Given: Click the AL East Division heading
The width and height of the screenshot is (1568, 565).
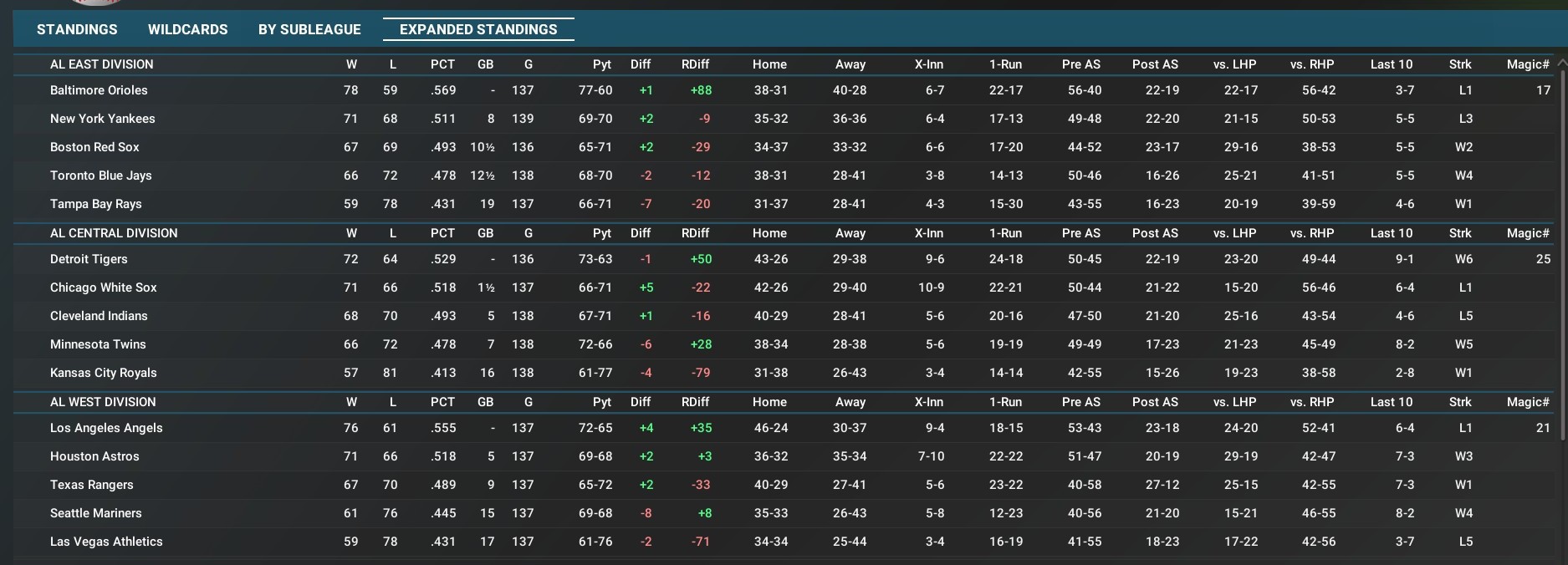Looking at the screenshot, I should [x=102, y=64].
